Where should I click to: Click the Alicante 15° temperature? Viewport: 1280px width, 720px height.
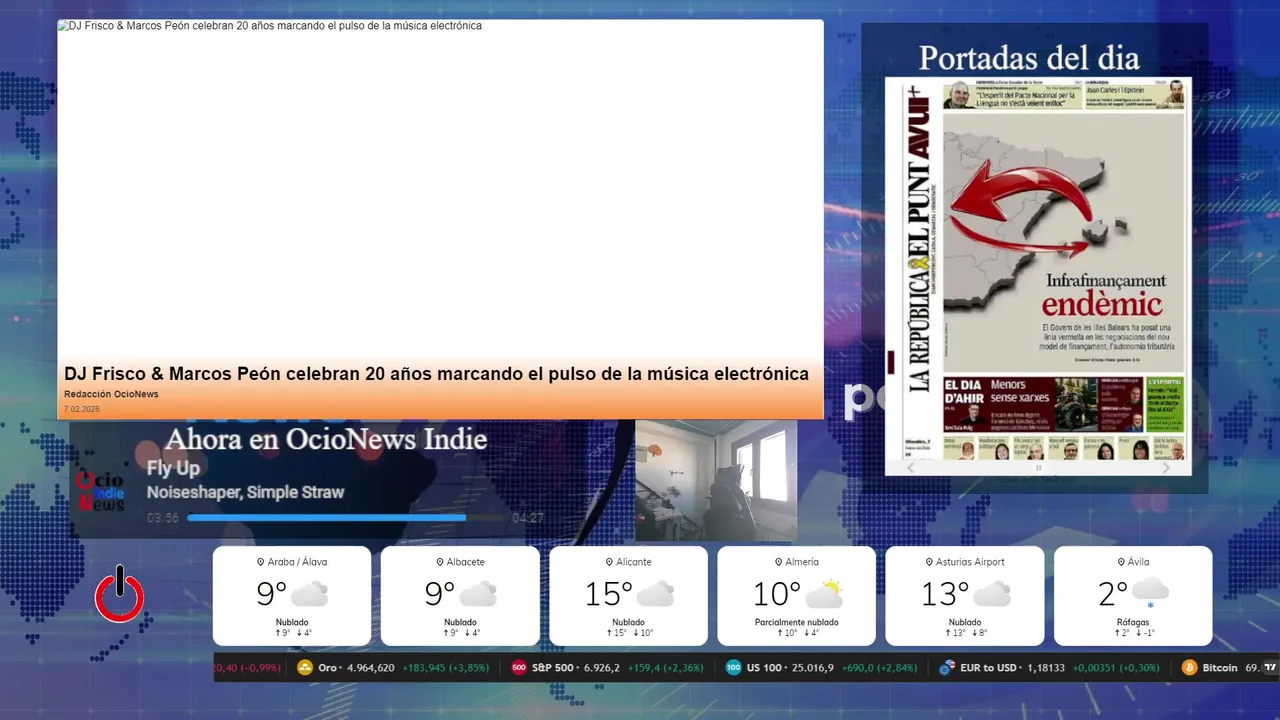point(609,594)
